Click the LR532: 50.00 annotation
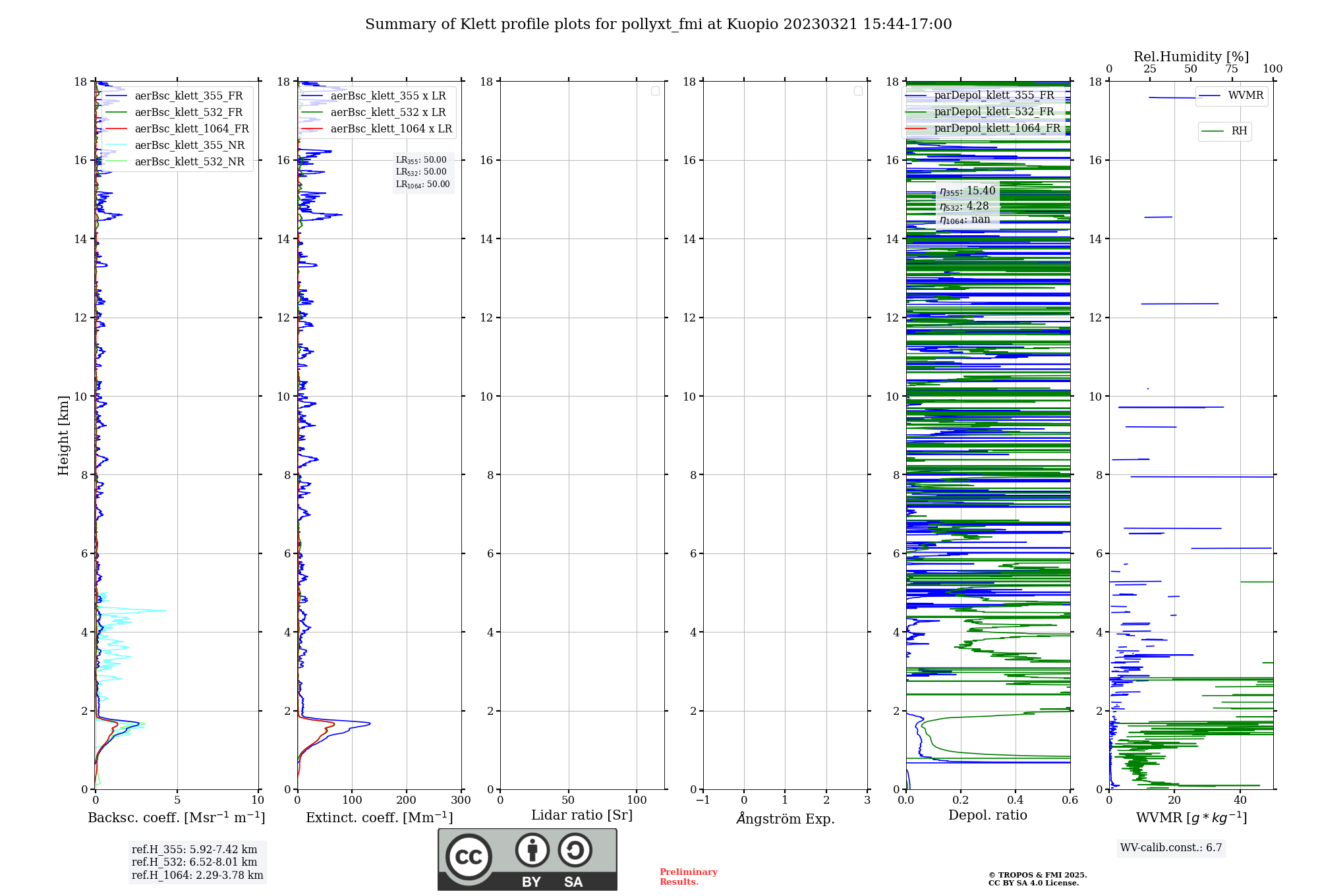This screenshot has width=1318, height=896. click(x=421, y=172)
